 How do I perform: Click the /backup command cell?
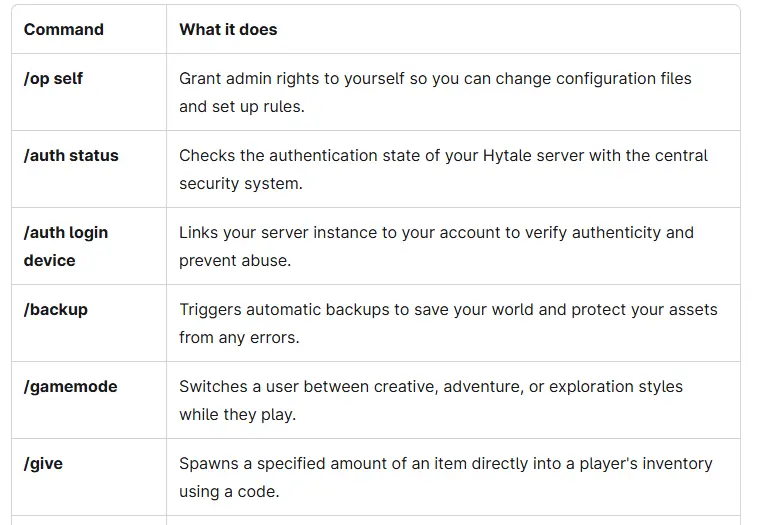[56, 309]
